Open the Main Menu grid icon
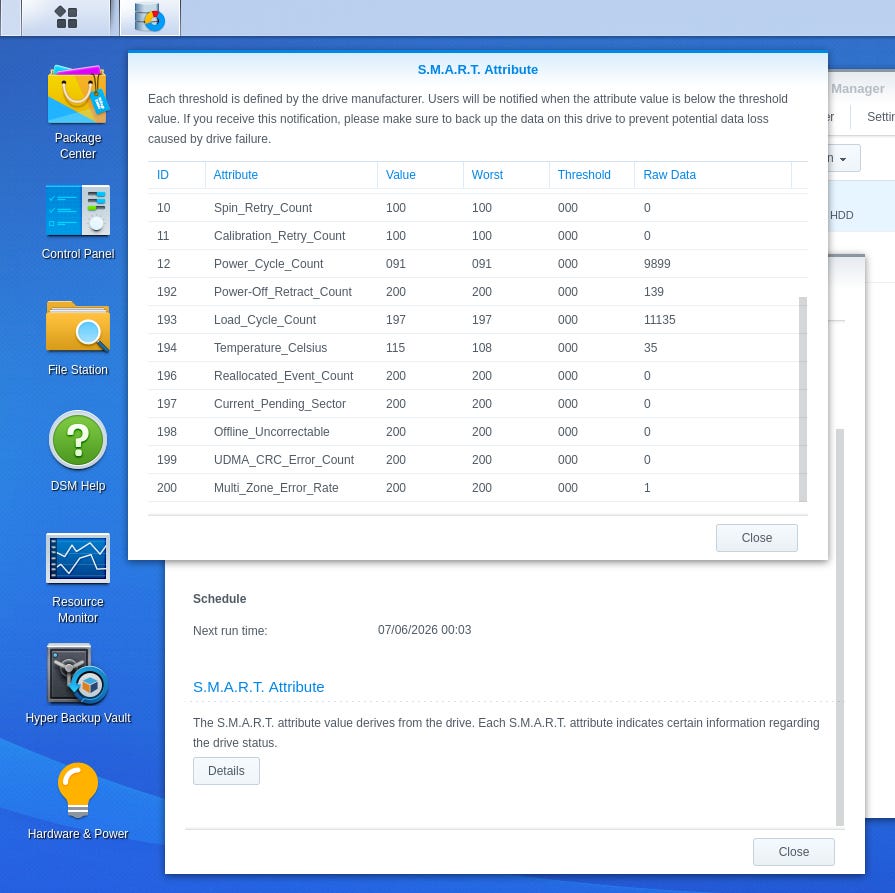Viewport: 895px width, 893px height. click(66, 17)
